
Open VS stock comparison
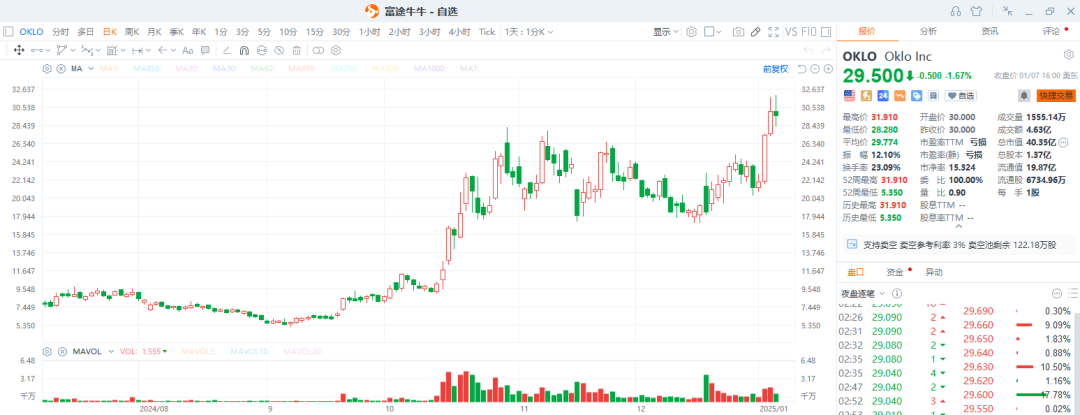[x=791, y=32]
